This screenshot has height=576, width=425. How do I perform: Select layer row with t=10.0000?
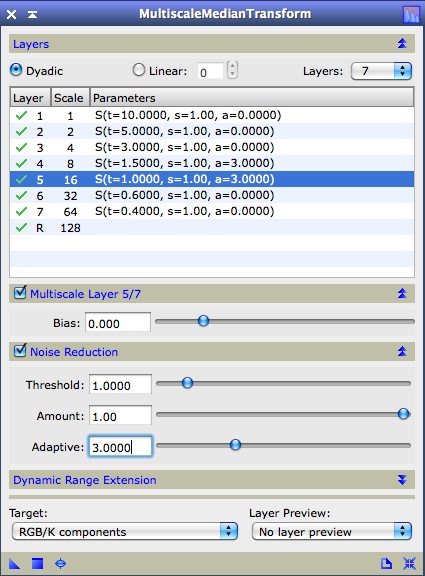coord(212,115)
